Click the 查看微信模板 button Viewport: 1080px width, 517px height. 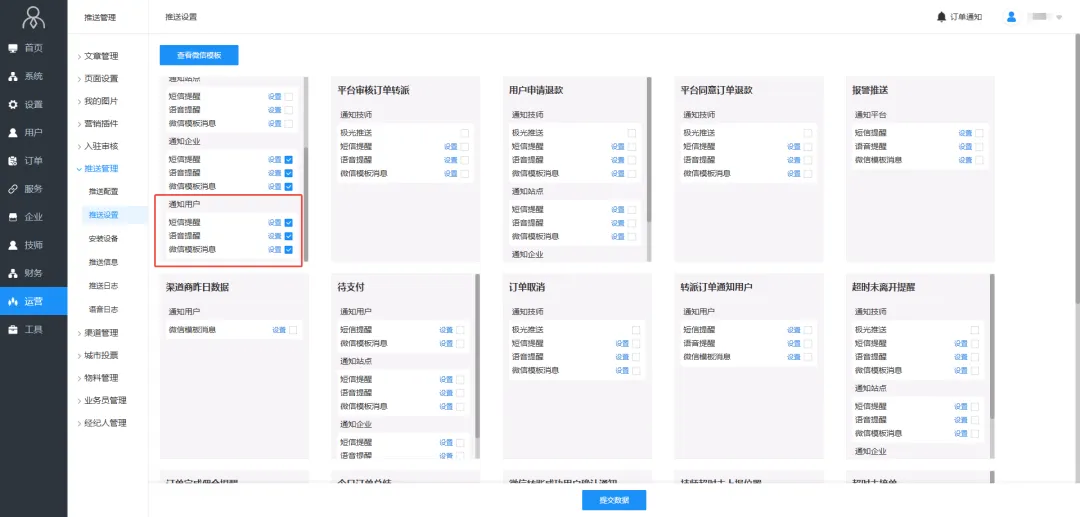click(x=199, y=56)
